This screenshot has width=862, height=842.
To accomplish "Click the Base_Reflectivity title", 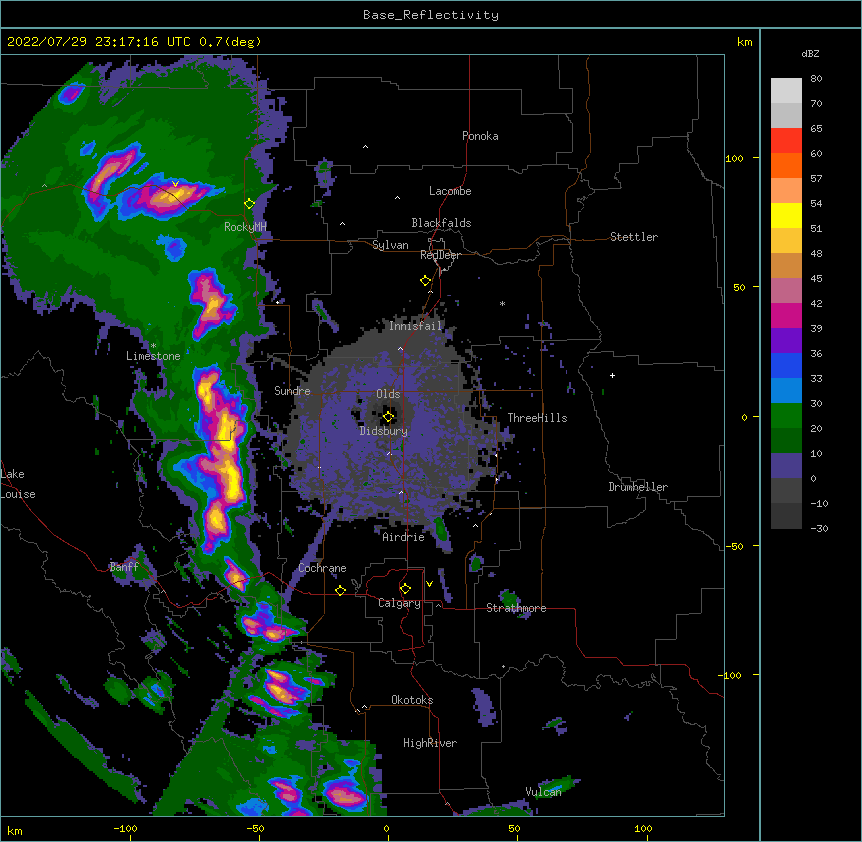I will click(x=431, y=15).
